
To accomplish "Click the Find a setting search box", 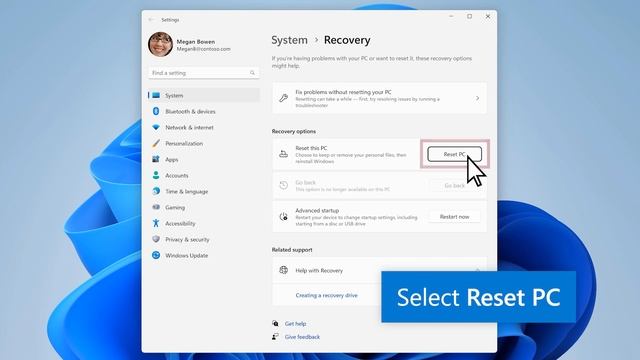I will 204,73.
